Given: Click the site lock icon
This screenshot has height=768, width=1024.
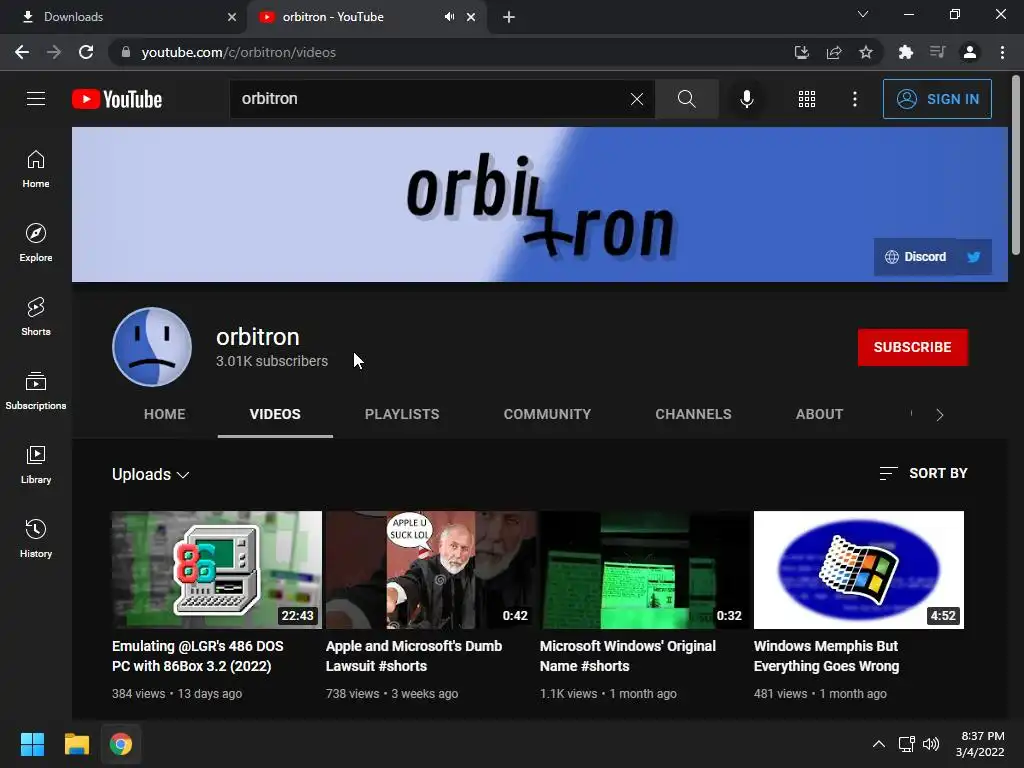Looking at the screenshot, I should click(125, 52).
